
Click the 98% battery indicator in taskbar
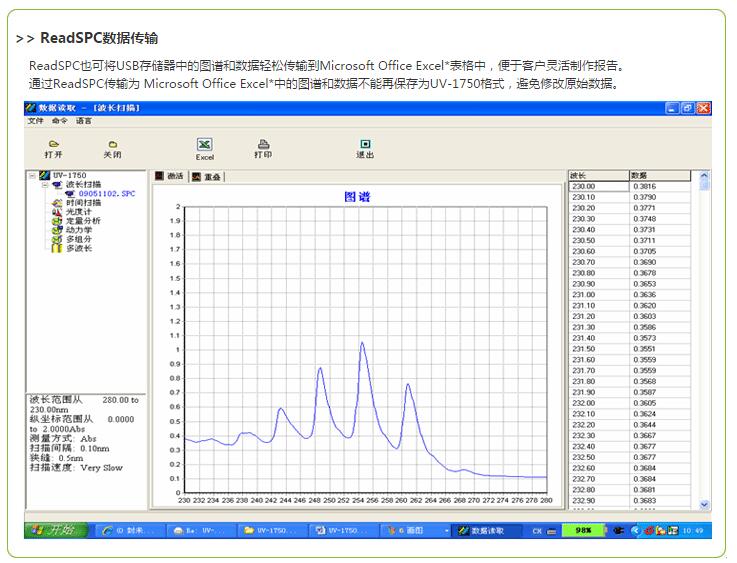tap(584, 531)
